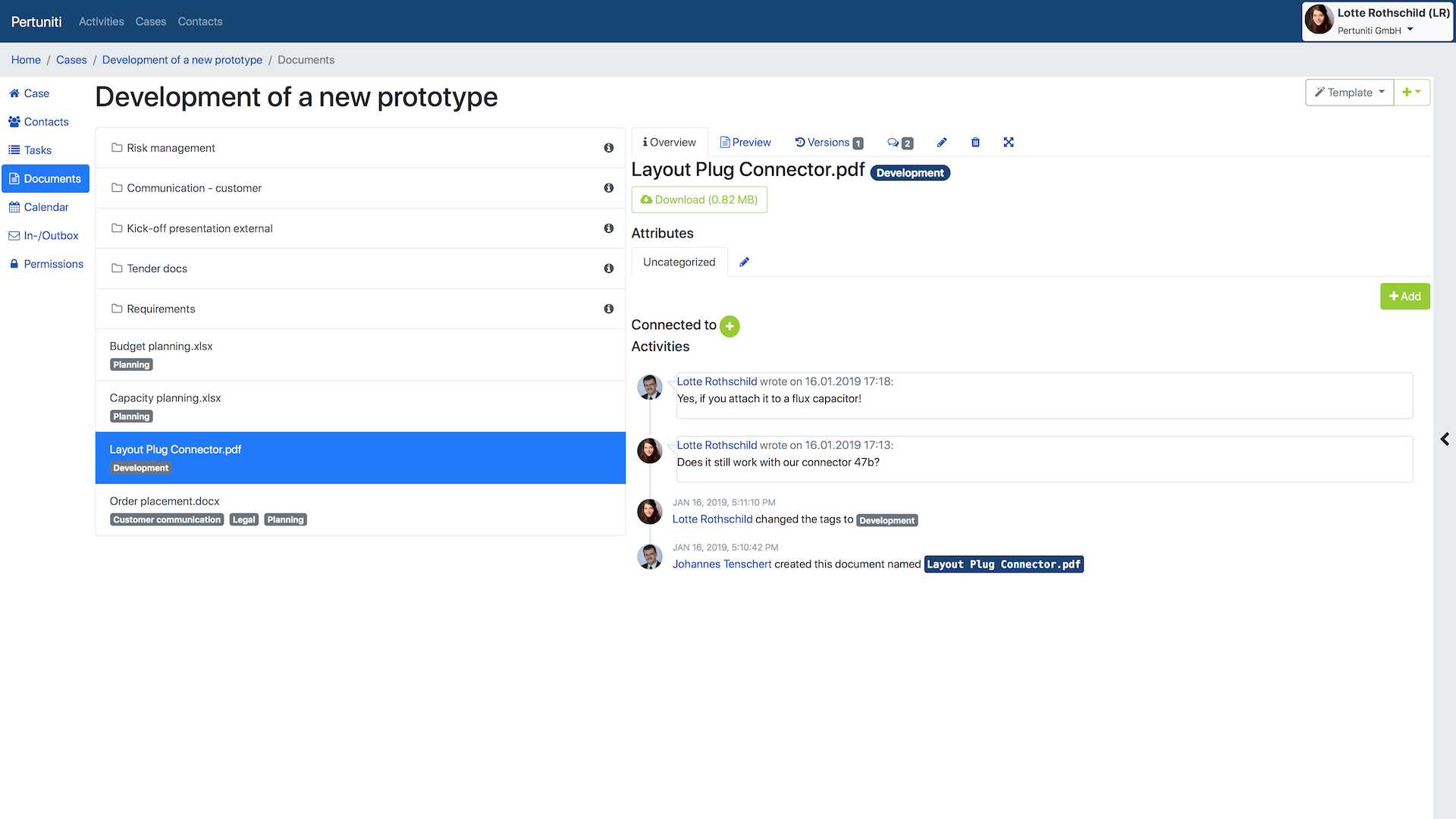
Task: Open the comments tab with badge 2
Action: pyautogui.click(x=900, y=143)
